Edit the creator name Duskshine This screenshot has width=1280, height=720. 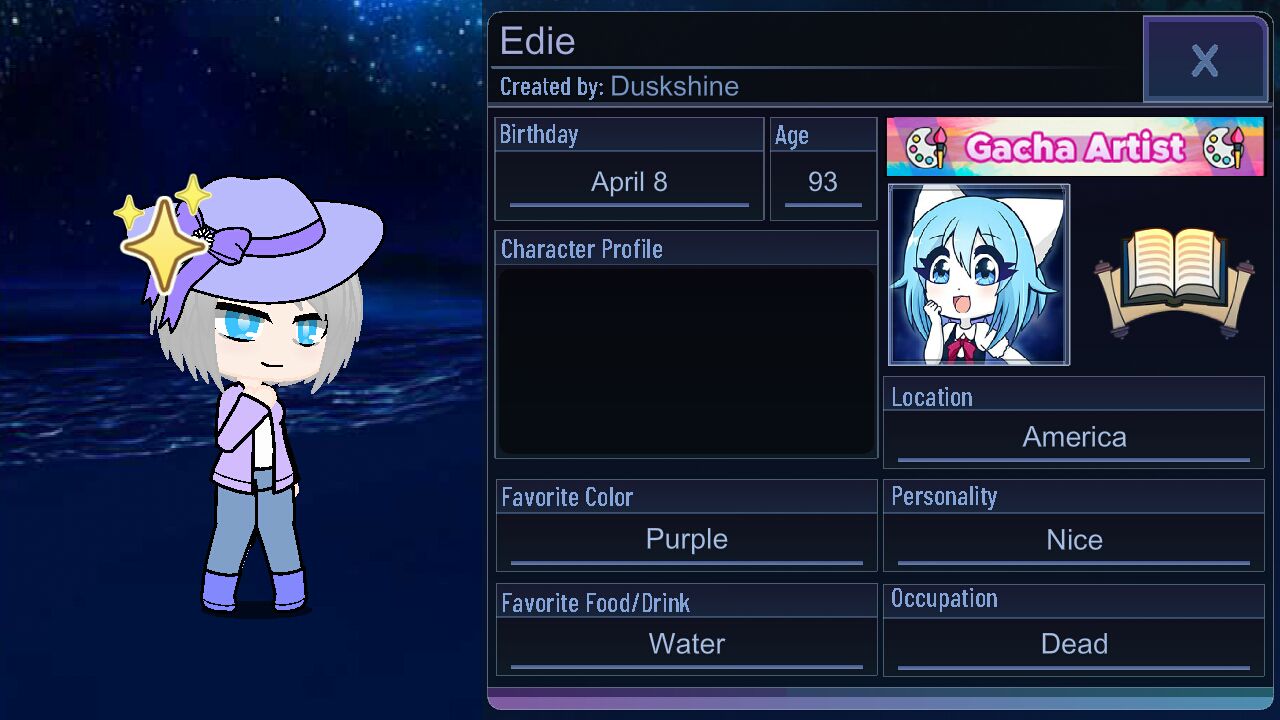tap(674, 87)
